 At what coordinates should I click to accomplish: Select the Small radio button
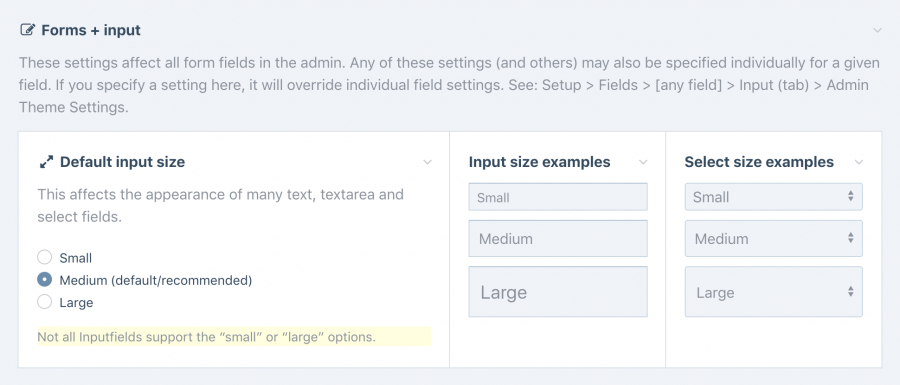coord(44,258)
